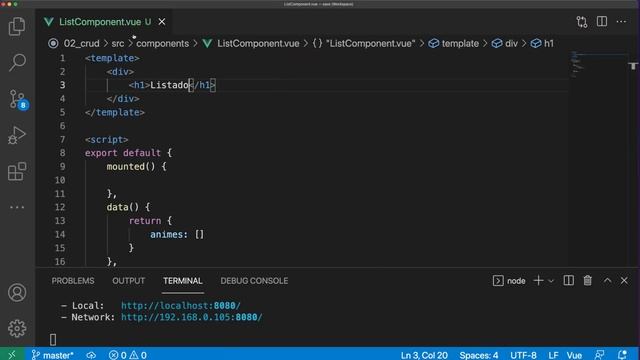Select the node terminal instance
The height and width of the screenshot is (360, 640).
(509, 281)
